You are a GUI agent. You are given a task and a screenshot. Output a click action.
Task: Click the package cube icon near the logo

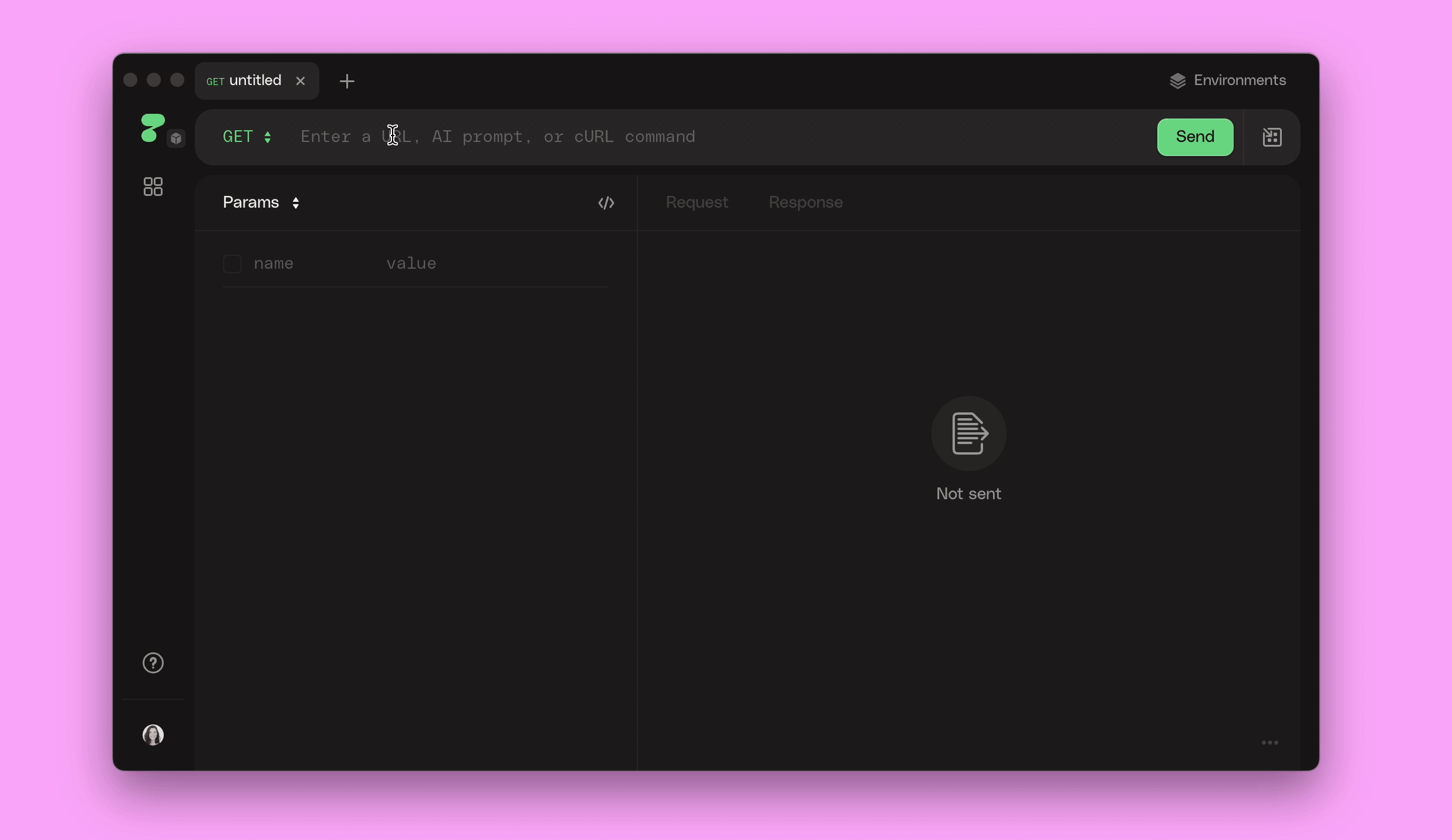[x=177, y=138]
